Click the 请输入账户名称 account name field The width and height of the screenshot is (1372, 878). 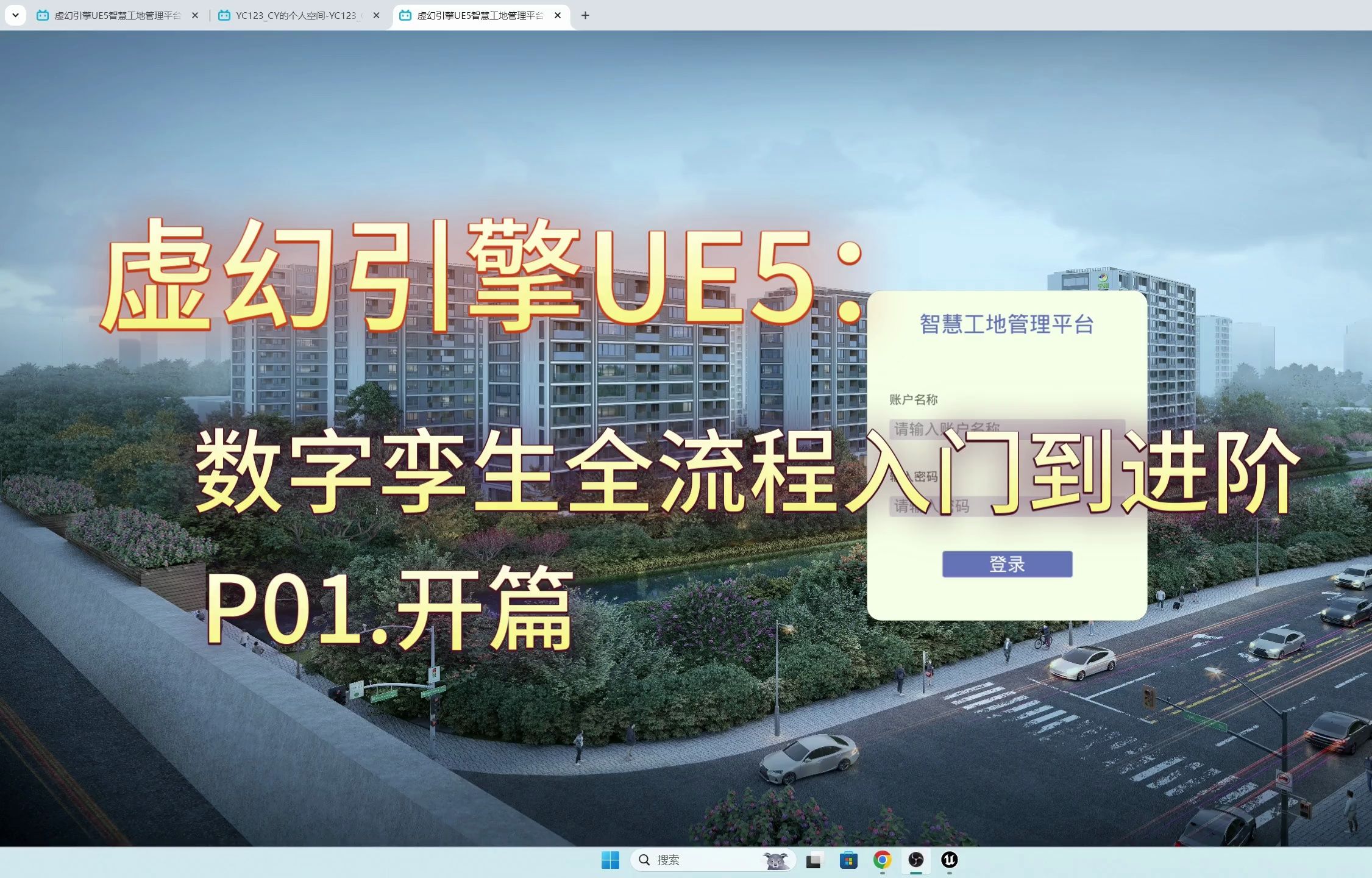coord(1007,429)
